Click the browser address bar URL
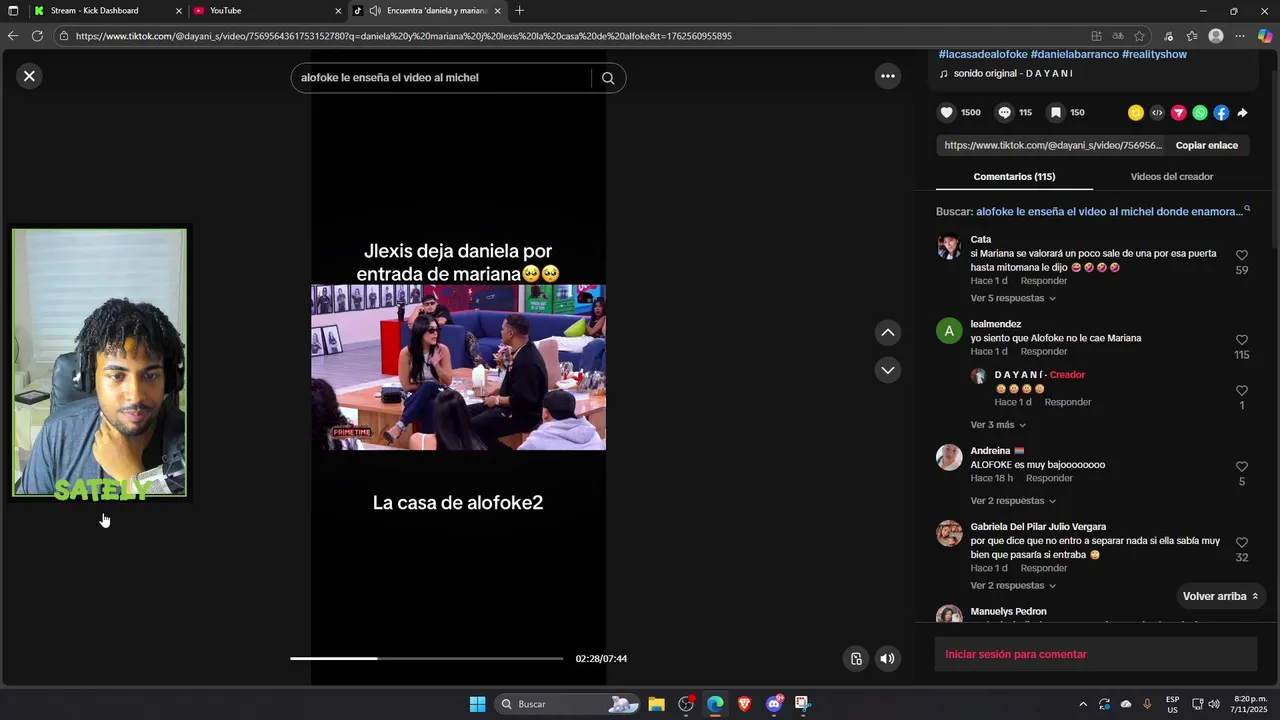Viewport: 1280px width, 720px height. click(403, 36)
